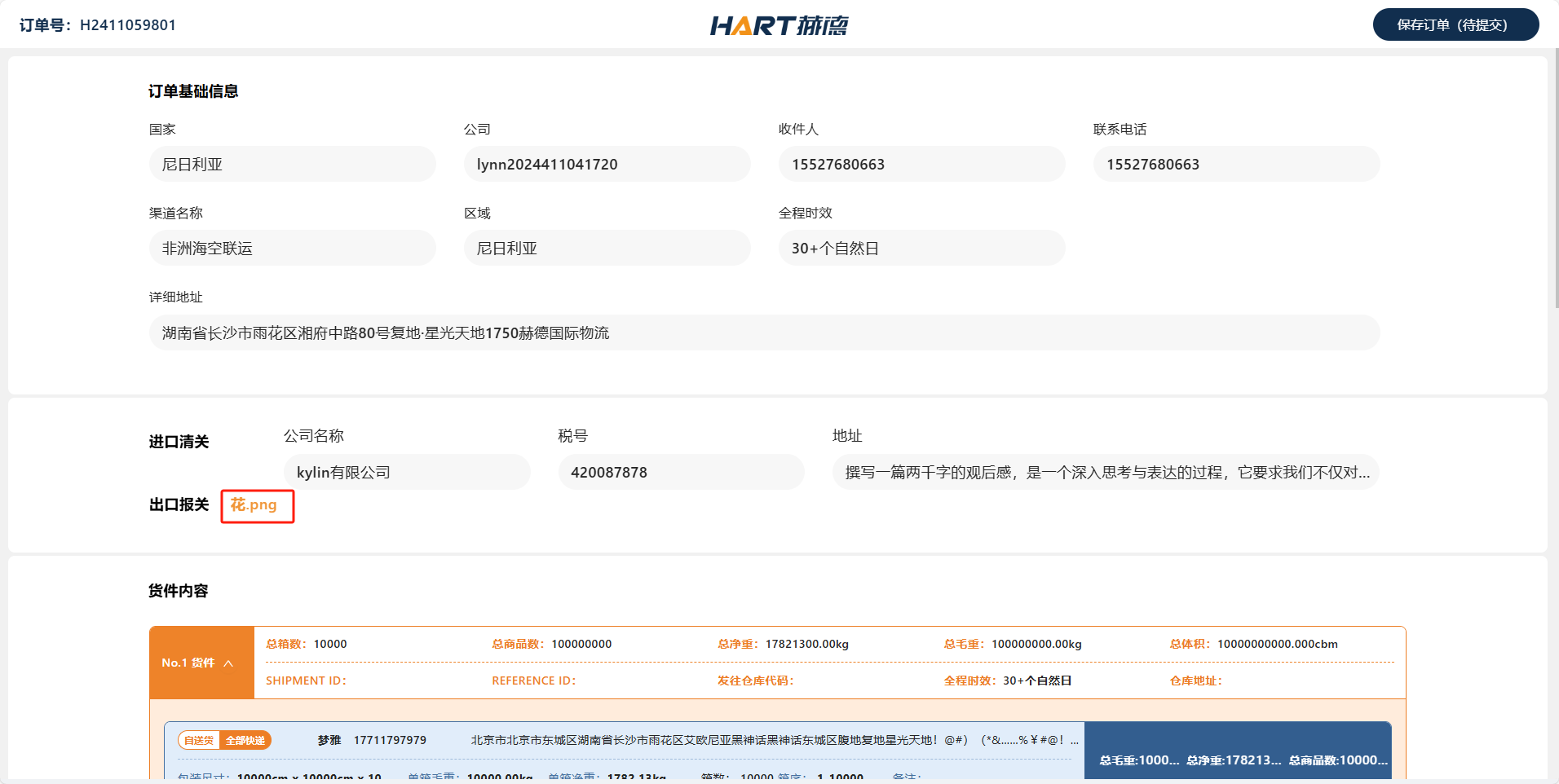Click the HART logo in the header
The image size is (1559, 784).
[x=779, y=25]
